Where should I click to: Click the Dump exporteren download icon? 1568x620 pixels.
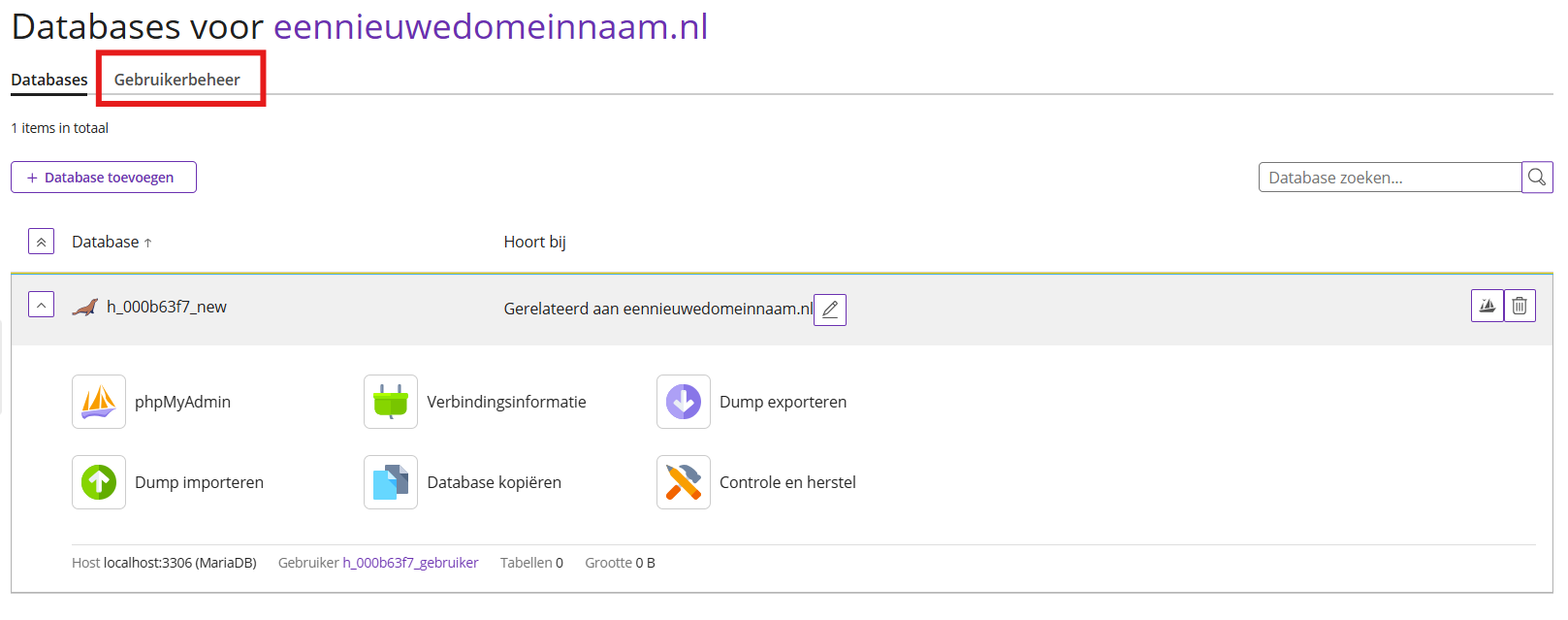[684, 402]
